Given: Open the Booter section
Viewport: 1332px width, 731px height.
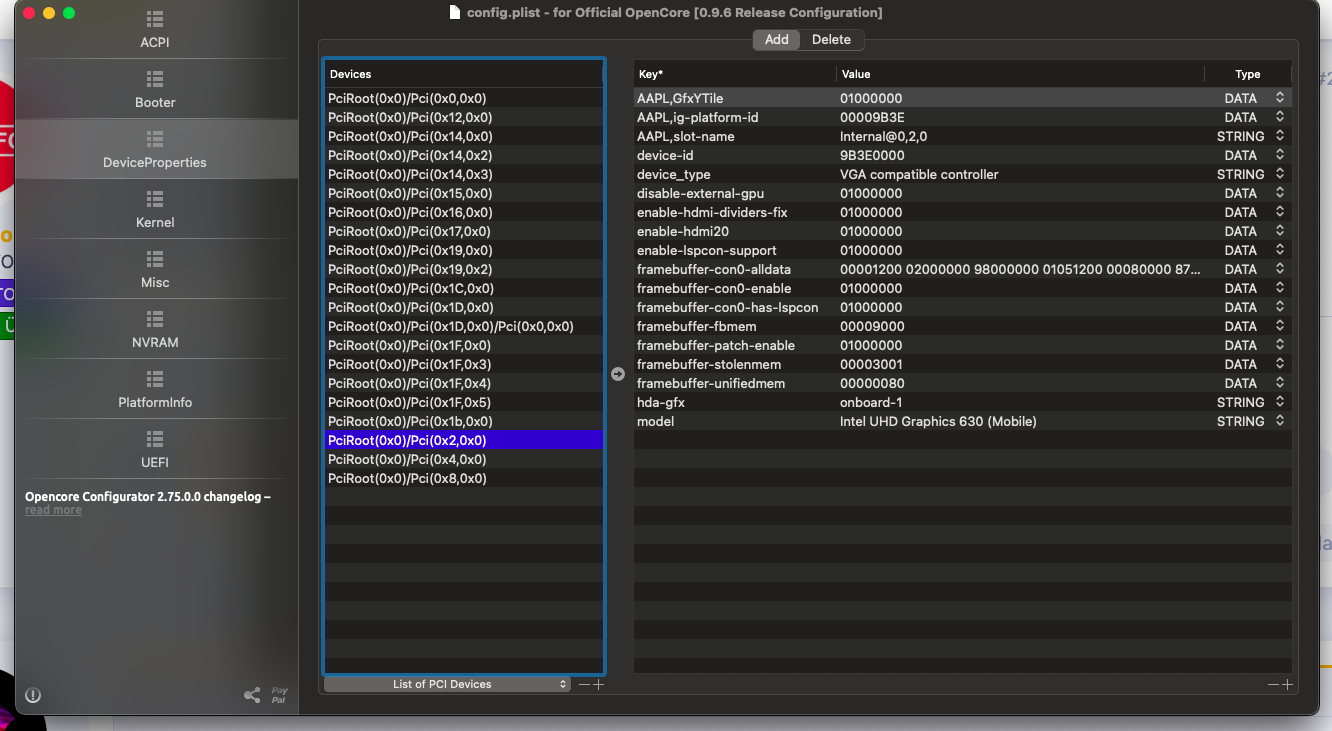Looking at the screenshot, I should pos(155,90).
